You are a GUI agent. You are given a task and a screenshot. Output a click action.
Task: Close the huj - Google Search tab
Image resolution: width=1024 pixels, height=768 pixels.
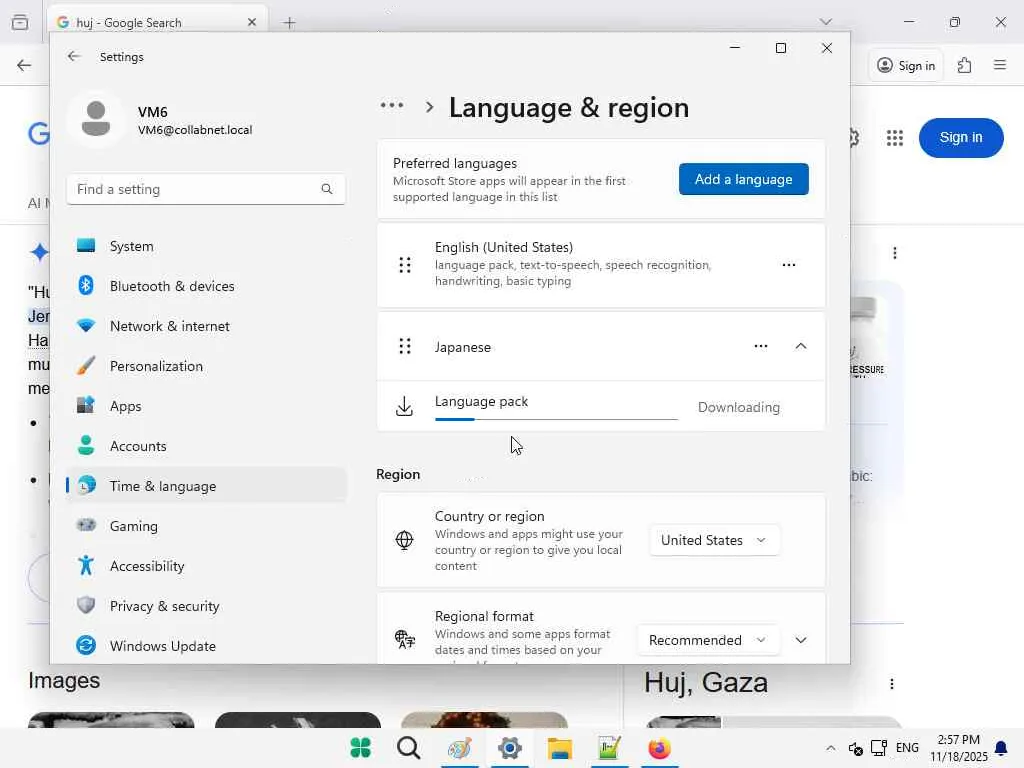(251, 22)
